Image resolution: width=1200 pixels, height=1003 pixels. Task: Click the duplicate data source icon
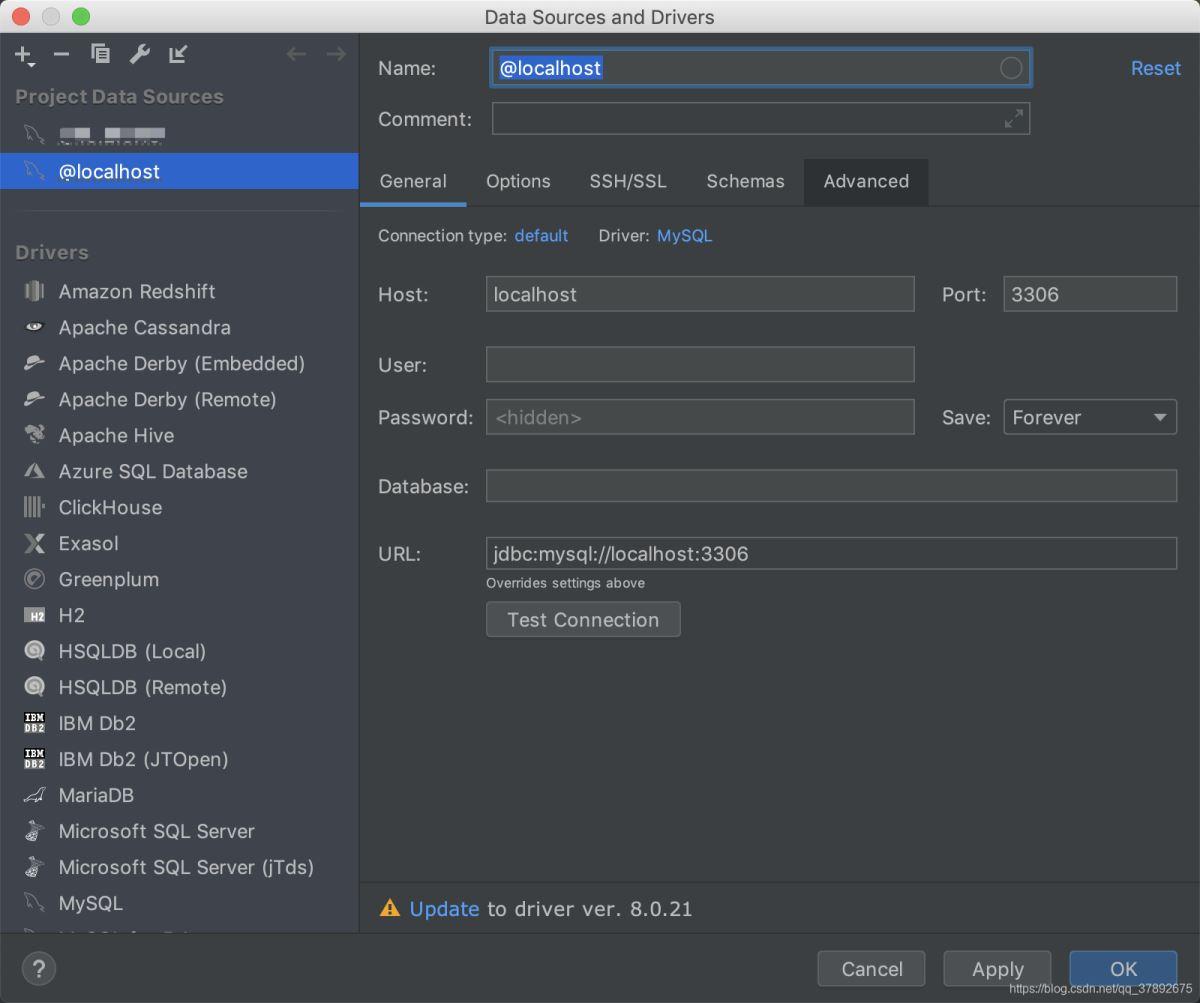(100, 55)
